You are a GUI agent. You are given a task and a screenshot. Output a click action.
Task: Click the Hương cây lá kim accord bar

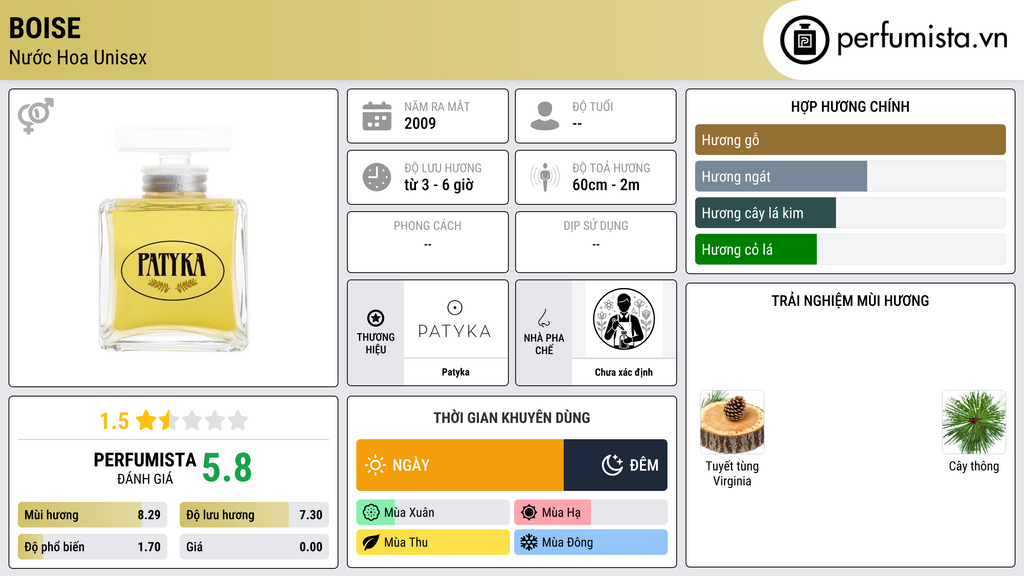[x=850, y=213]
